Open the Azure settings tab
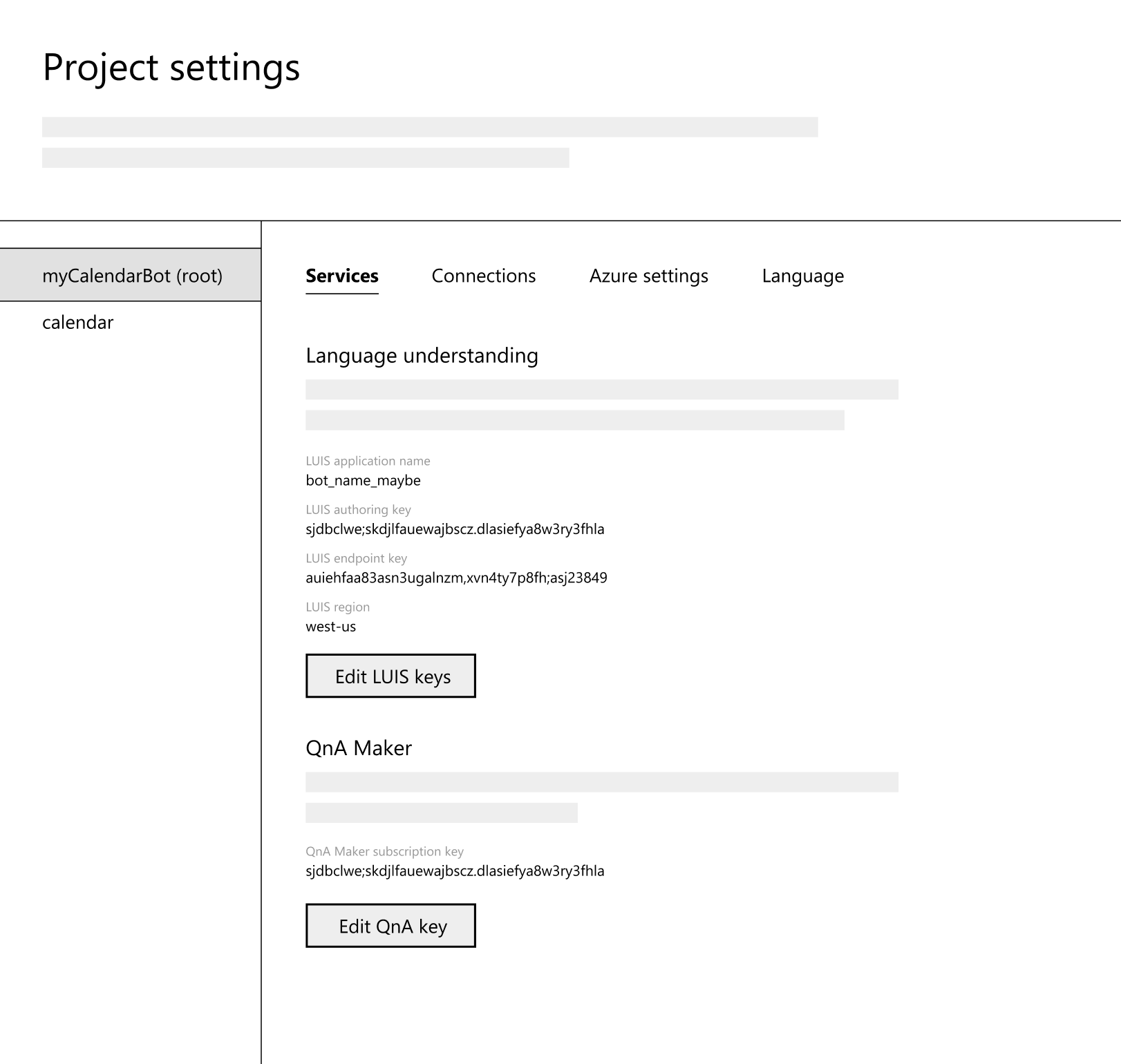 648,276
